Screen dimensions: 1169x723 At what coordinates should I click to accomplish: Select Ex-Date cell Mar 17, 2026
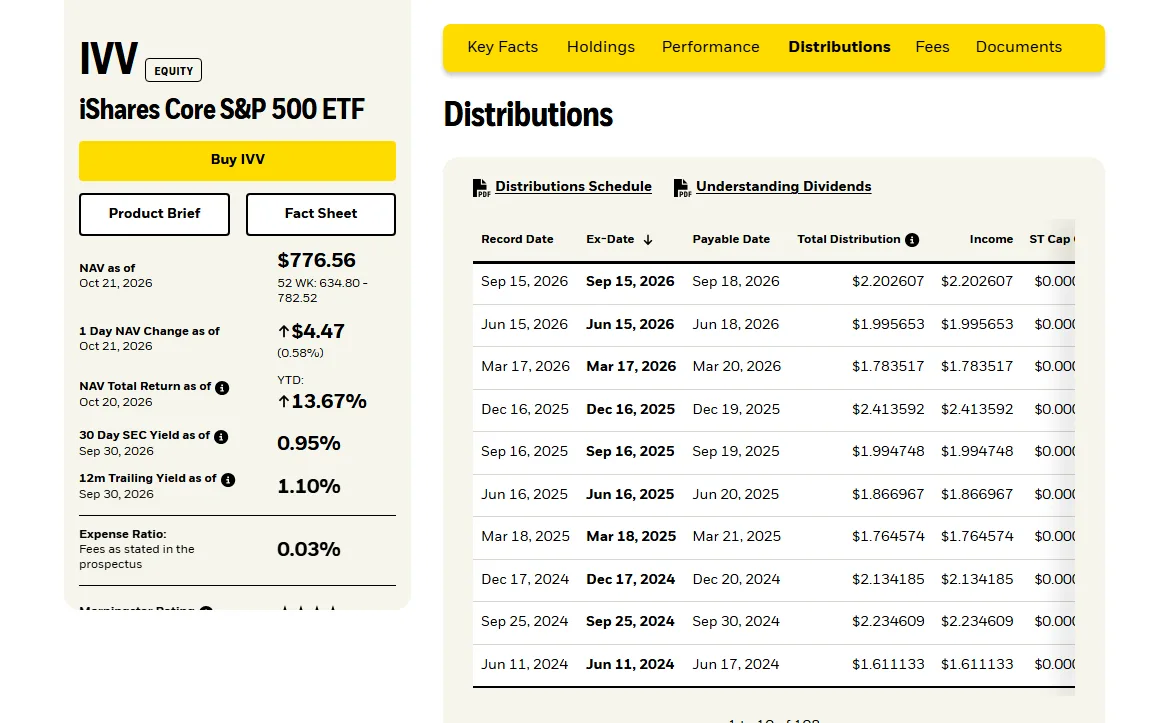click(x=631, y=367)
